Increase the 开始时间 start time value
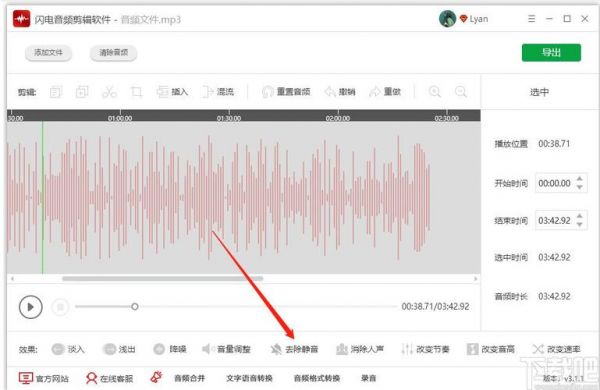Image resolution: width=600 pixels, height=390 pixels. click(x=580, y=179)
